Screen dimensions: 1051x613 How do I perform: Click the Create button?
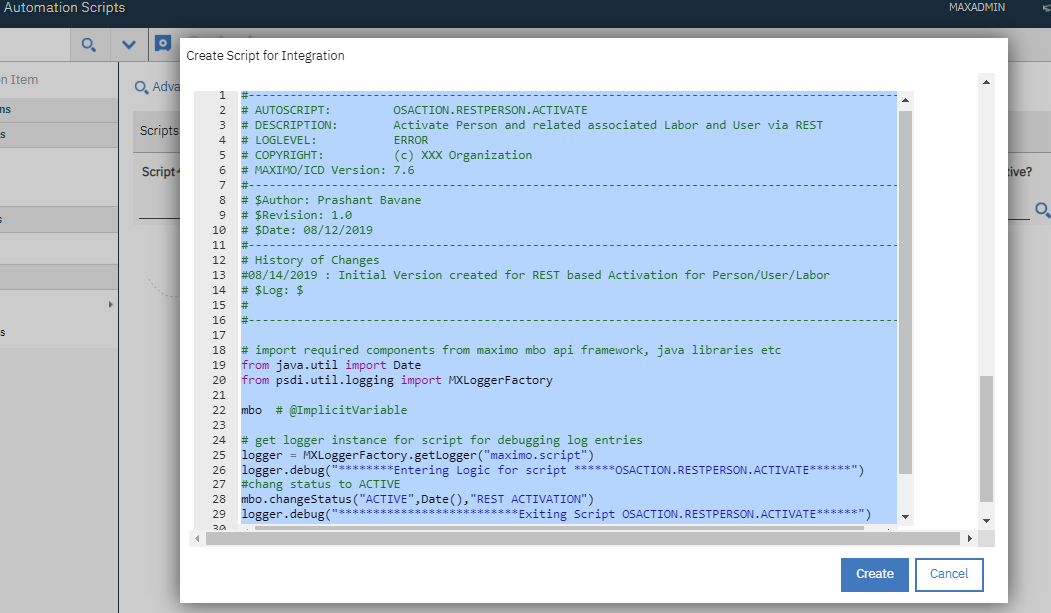874,574
